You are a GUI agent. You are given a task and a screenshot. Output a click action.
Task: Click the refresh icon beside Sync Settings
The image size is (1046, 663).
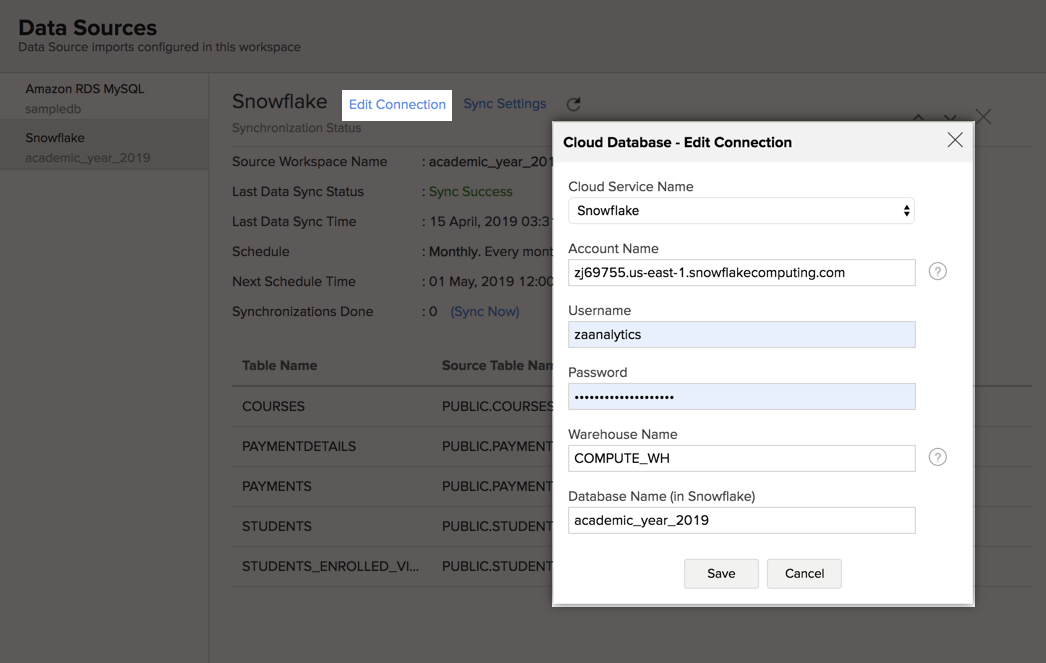tap(573, 104)
